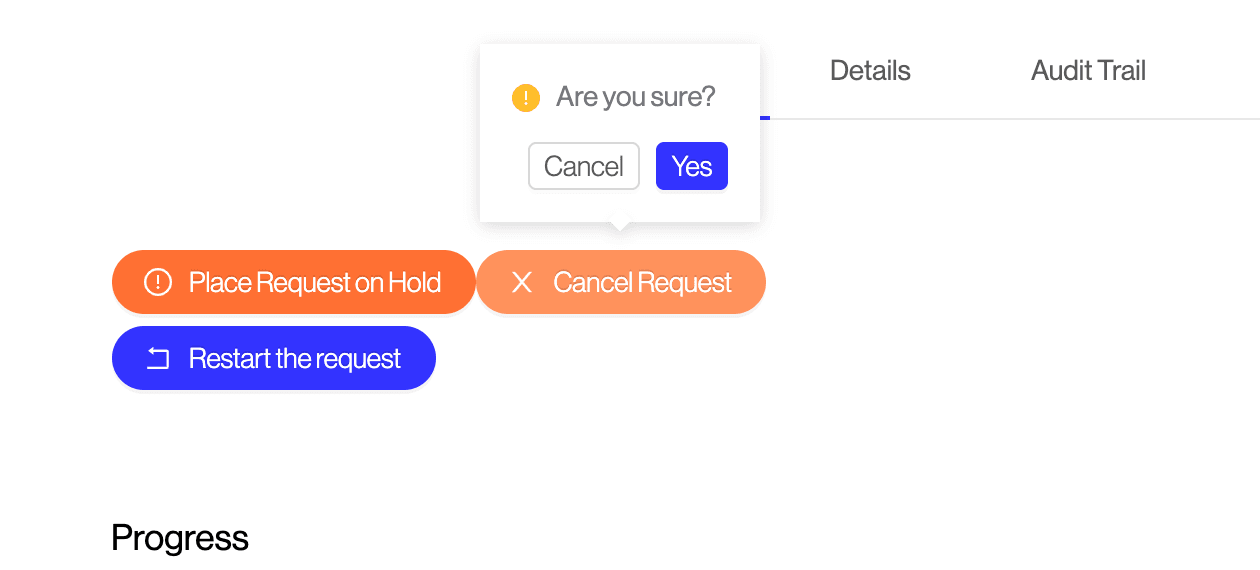Click blank popover area right of Yes button

744,166
